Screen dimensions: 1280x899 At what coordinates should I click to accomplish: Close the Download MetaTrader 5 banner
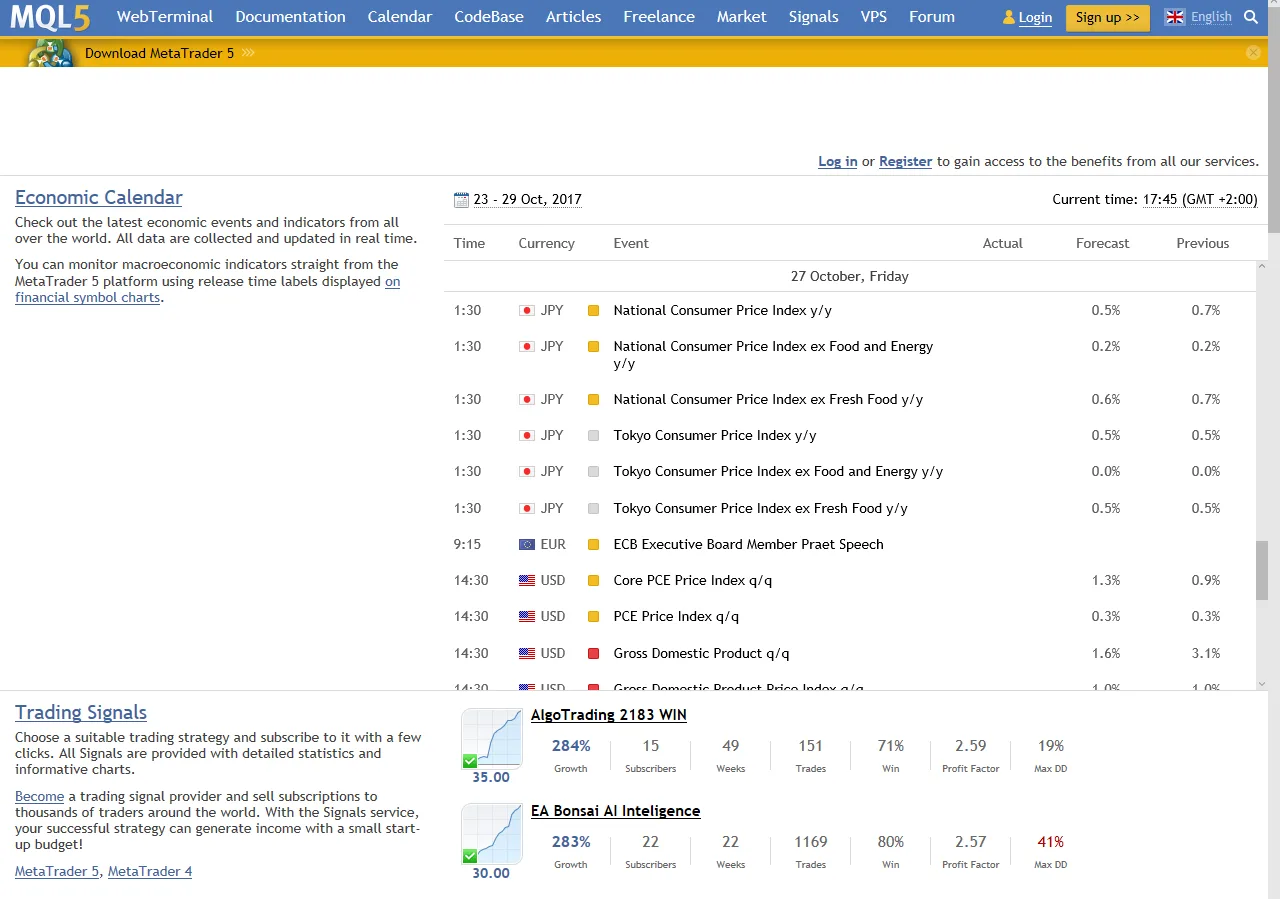coord(1253,52)
